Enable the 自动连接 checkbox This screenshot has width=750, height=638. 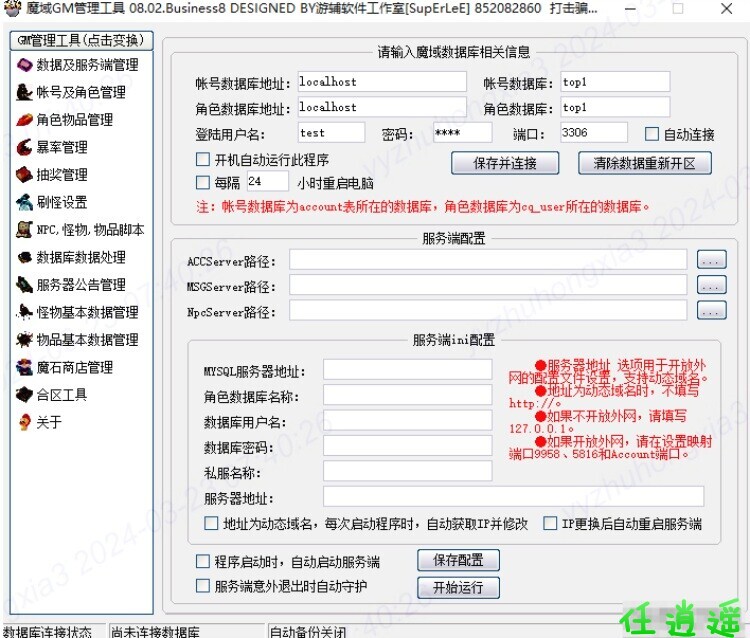coord(652,134)
